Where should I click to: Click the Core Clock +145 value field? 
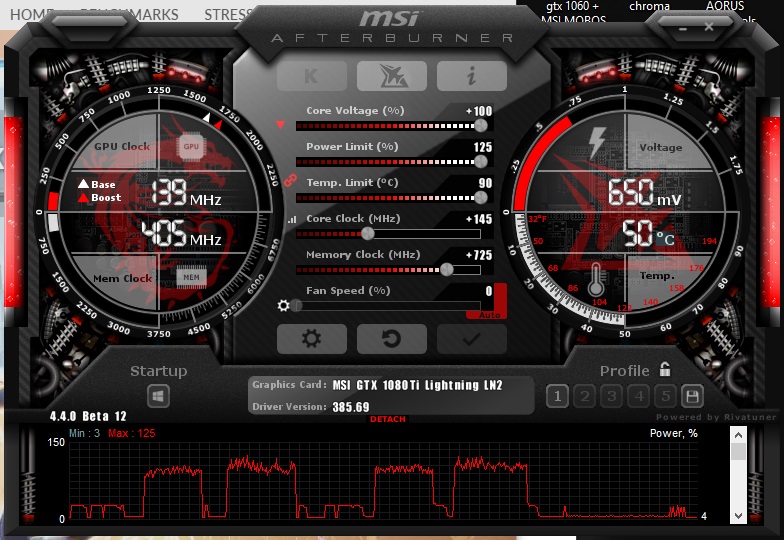click(478, 219)
